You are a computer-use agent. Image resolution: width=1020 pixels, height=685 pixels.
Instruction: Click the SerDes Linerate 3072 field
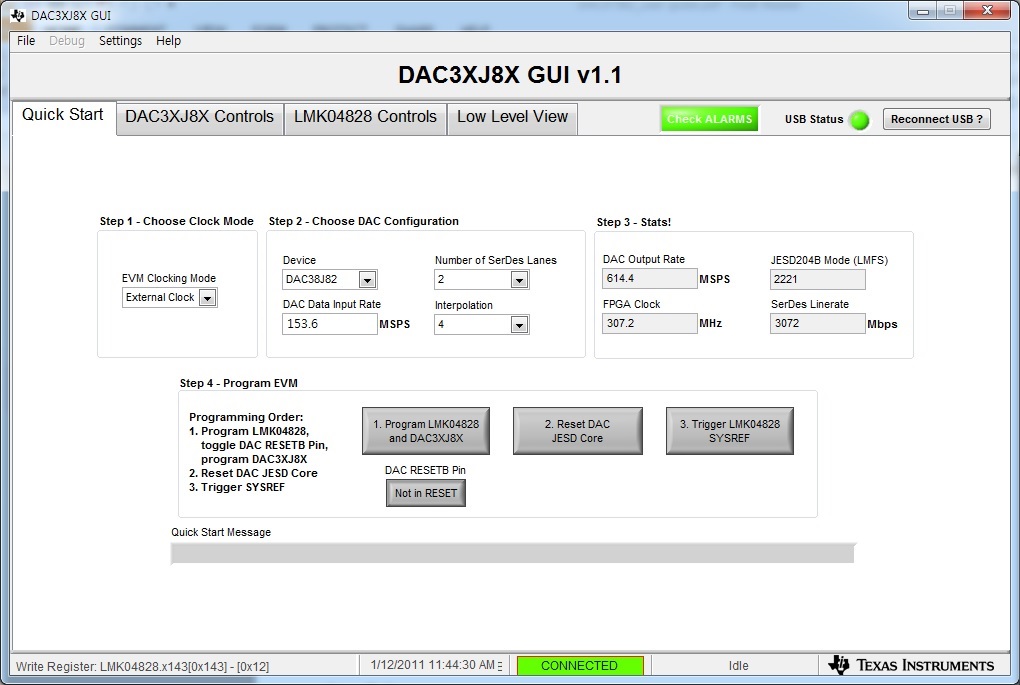[818, 323]
